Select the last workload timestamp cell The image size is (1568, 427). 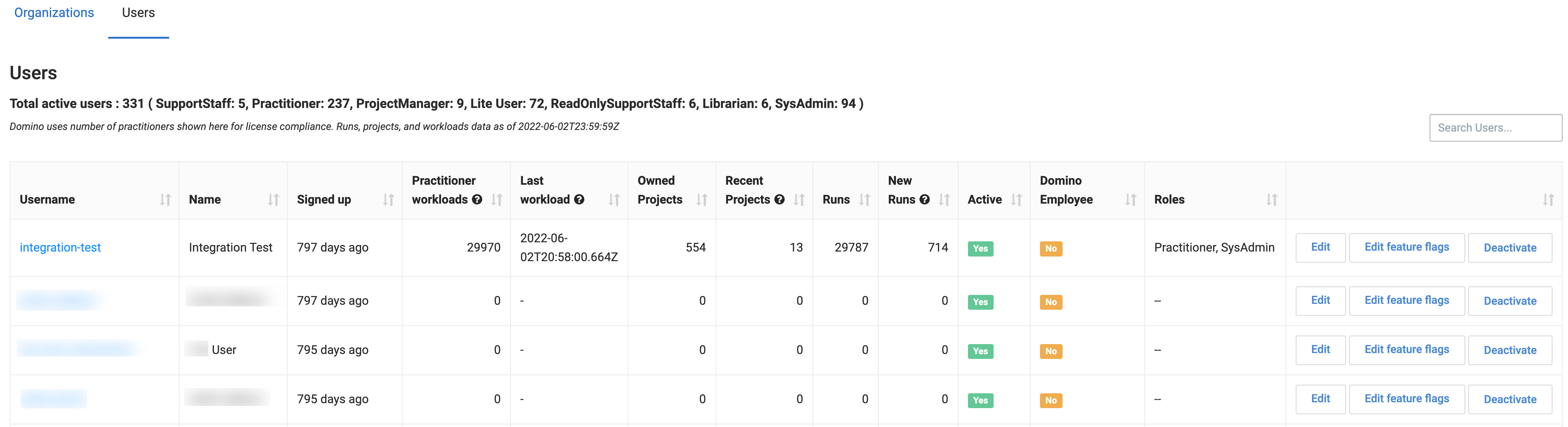coord(569,247)
